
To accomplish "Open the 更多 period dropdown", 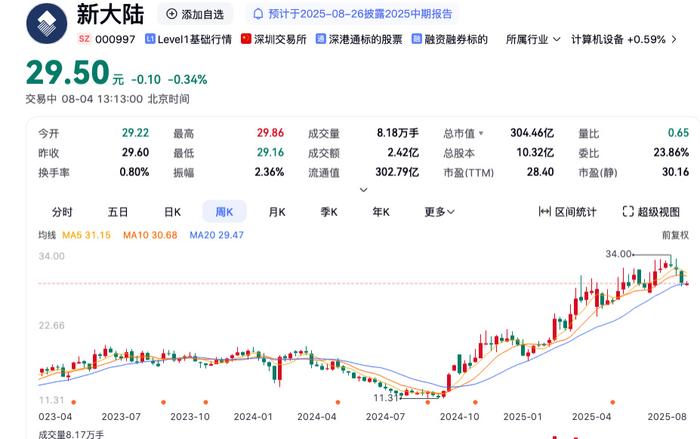I will pyautogui.click(x=439, y=212).
